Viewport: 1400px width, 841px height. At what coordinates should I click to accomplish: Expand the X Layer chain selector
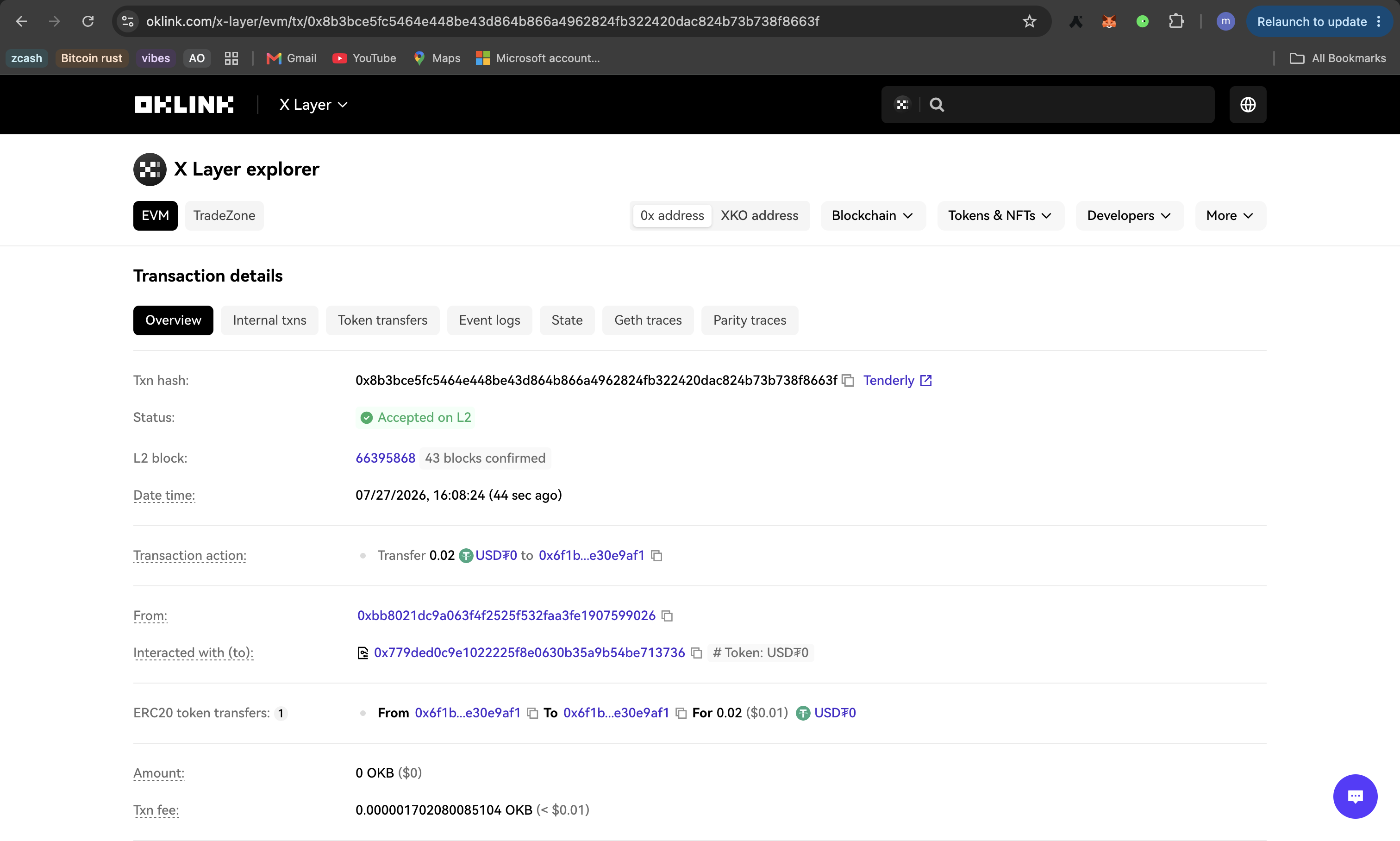click(313, 105)
